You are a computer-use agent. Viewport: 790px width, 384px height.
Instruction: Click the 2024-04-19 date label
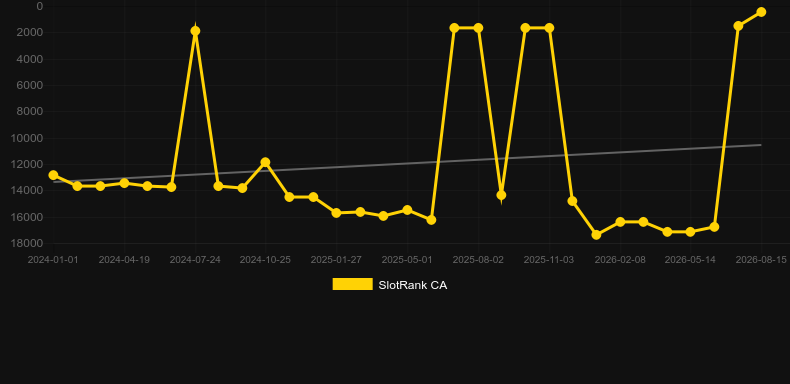tap(124, 260)
